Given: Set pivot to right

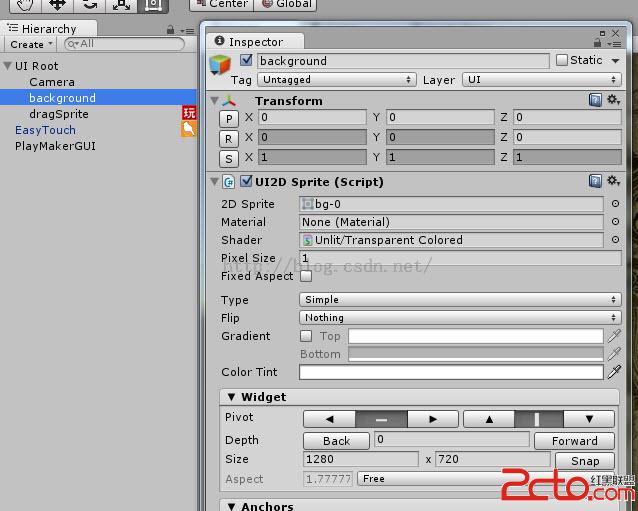Looking at the screenshot, I should coord(433,419).
